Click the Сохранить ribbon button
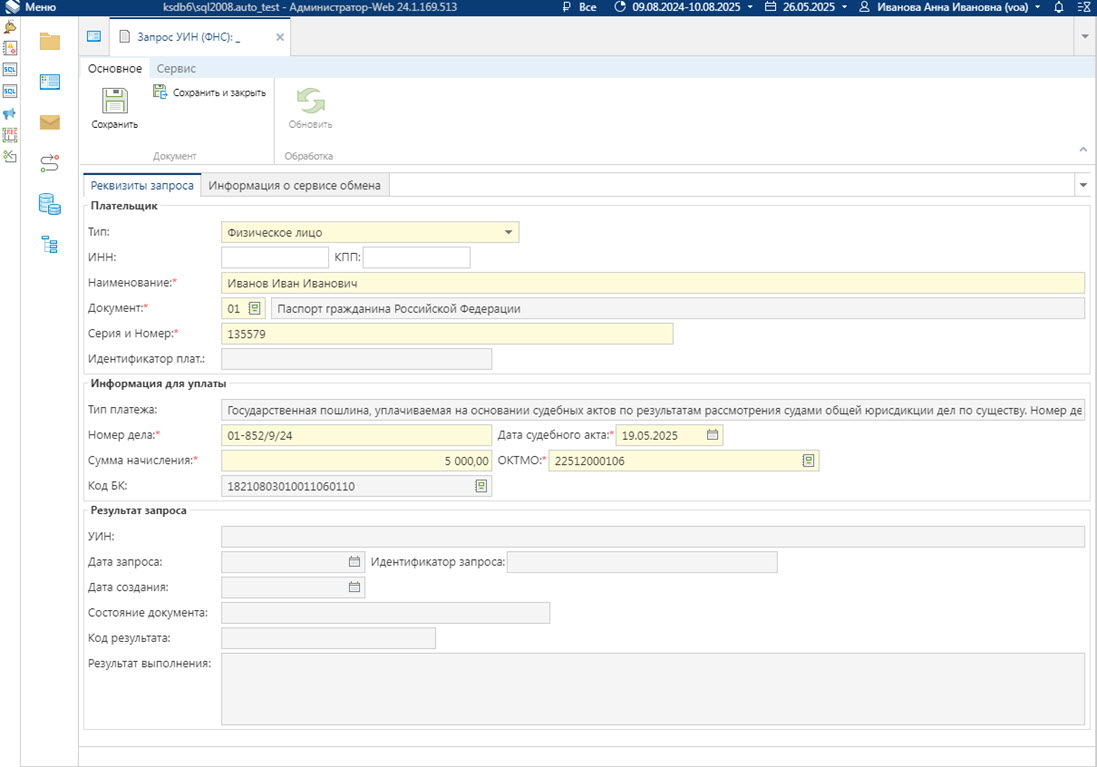Viewport: 1097px width, 767px height. pyautogui.click(x=115, y=108)
